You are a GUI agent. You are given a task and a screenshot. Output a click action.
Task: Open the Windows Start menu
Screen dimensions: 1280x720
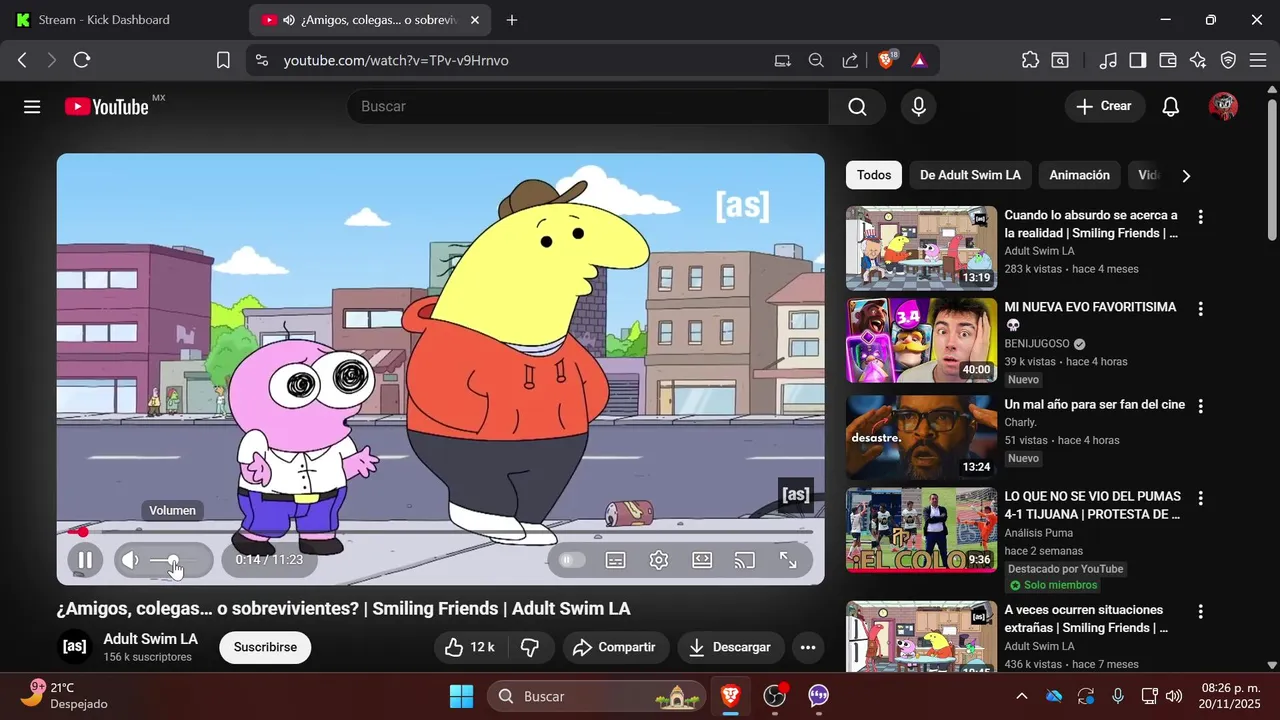click(x=461, y=696)
